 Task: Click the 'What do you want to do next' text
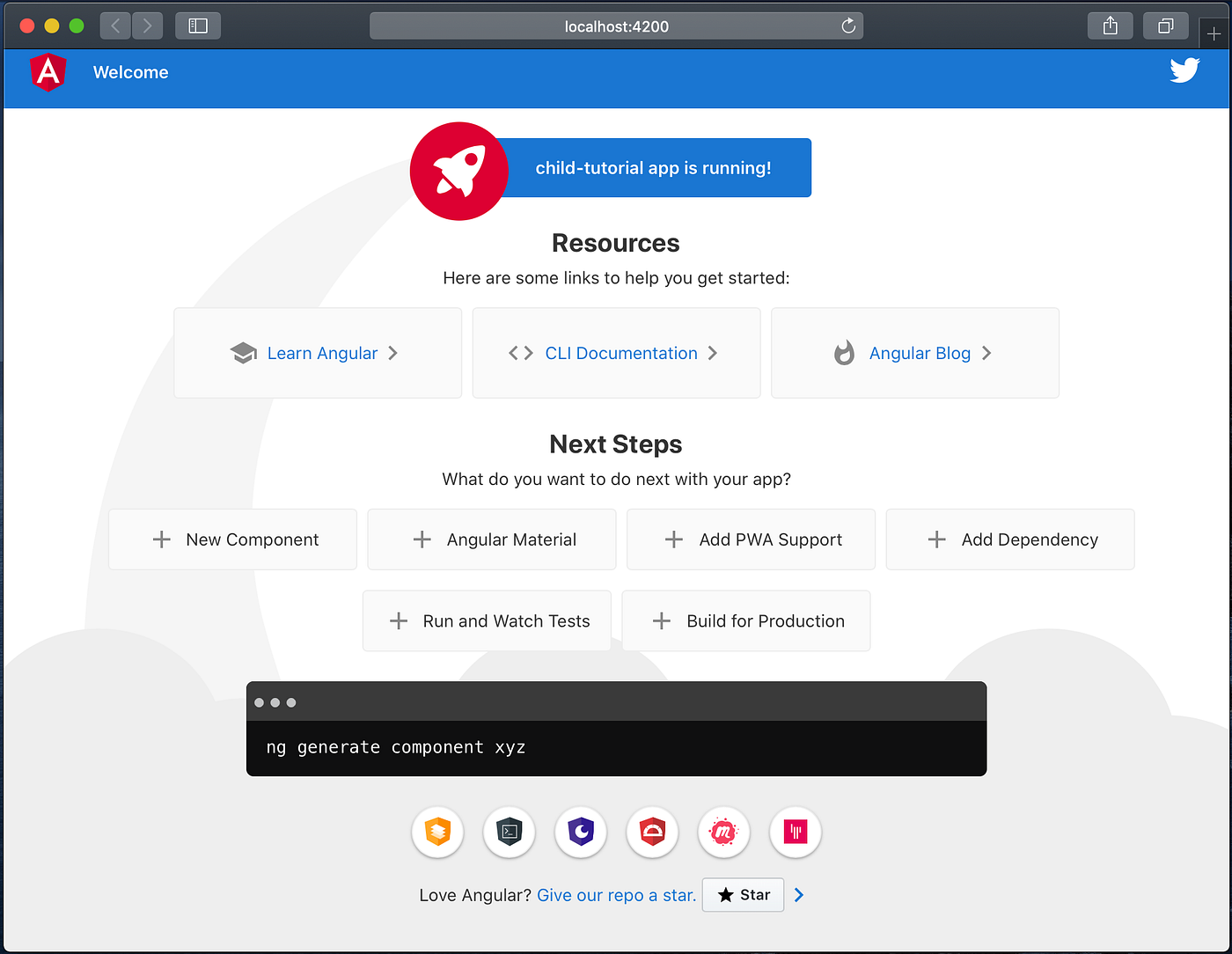616,479
